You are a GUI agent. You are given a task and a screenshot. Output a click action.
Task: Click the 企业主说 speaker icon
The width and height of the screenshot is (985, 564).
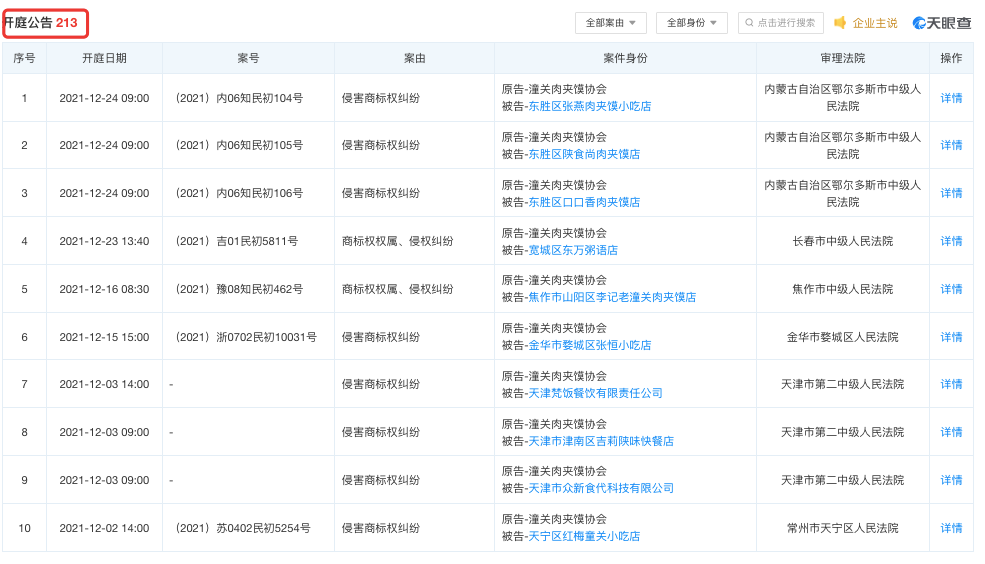(x=840, y=23)
